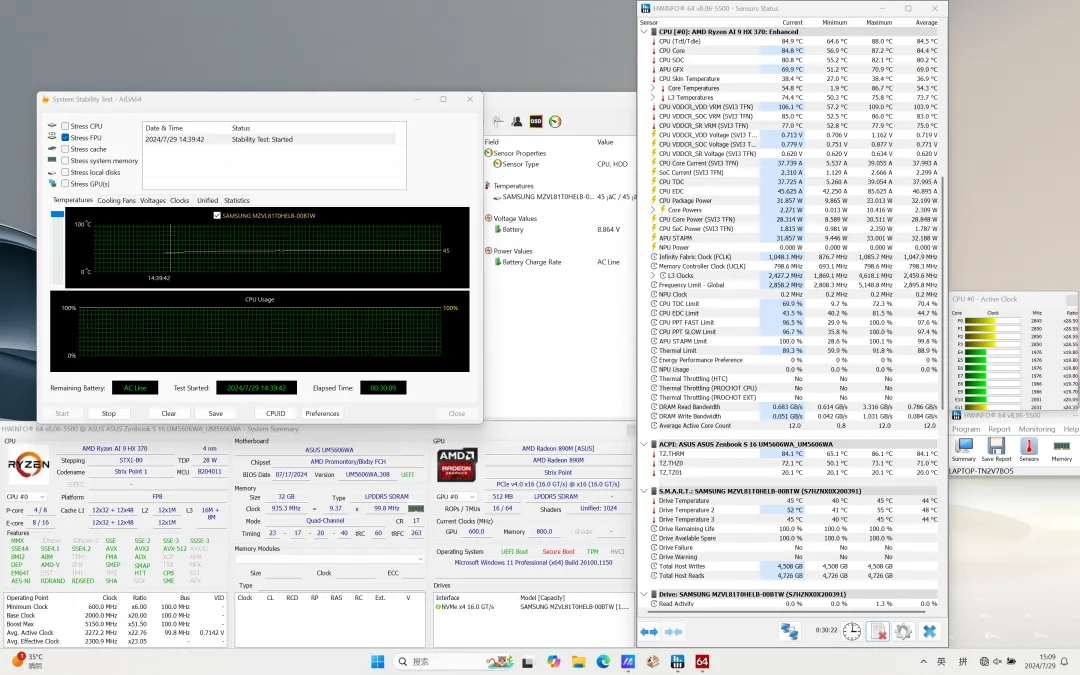Click the logging file icon with red X
This screenshot has width=1080, height=675.
[878, 631]
